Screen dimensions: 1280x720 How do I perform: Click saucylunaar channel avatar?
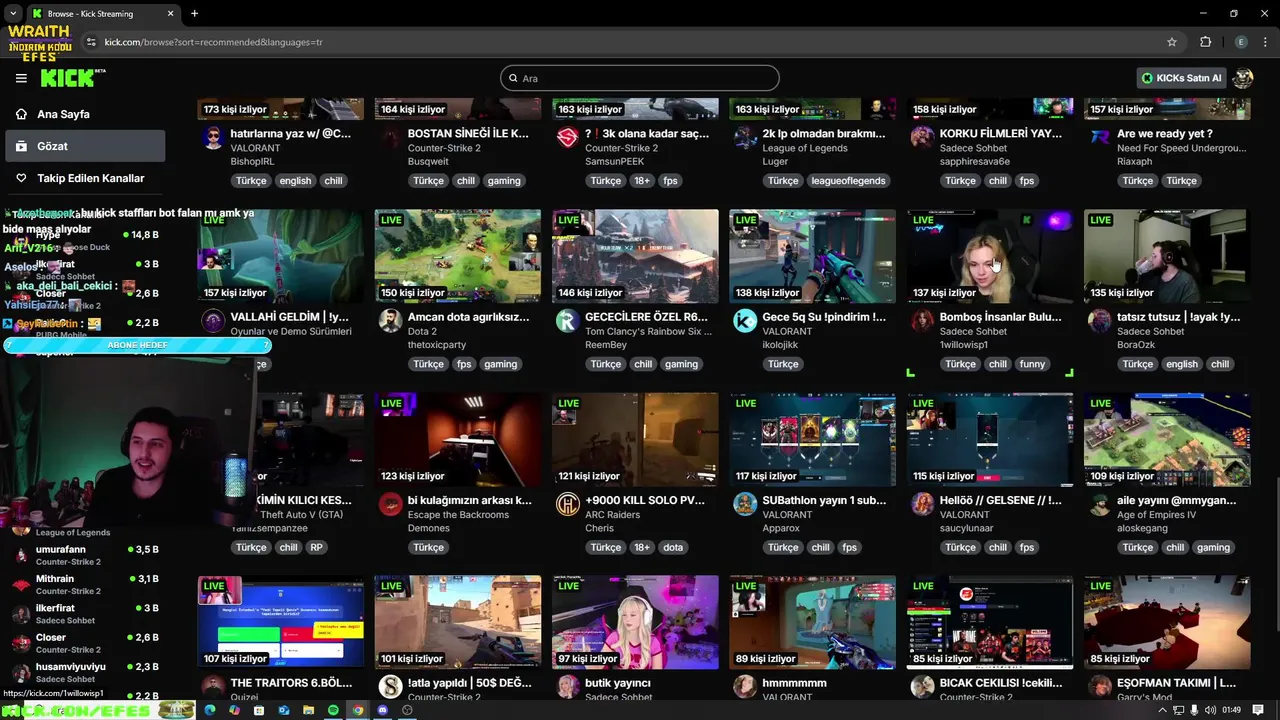click(x=922, y=504)
